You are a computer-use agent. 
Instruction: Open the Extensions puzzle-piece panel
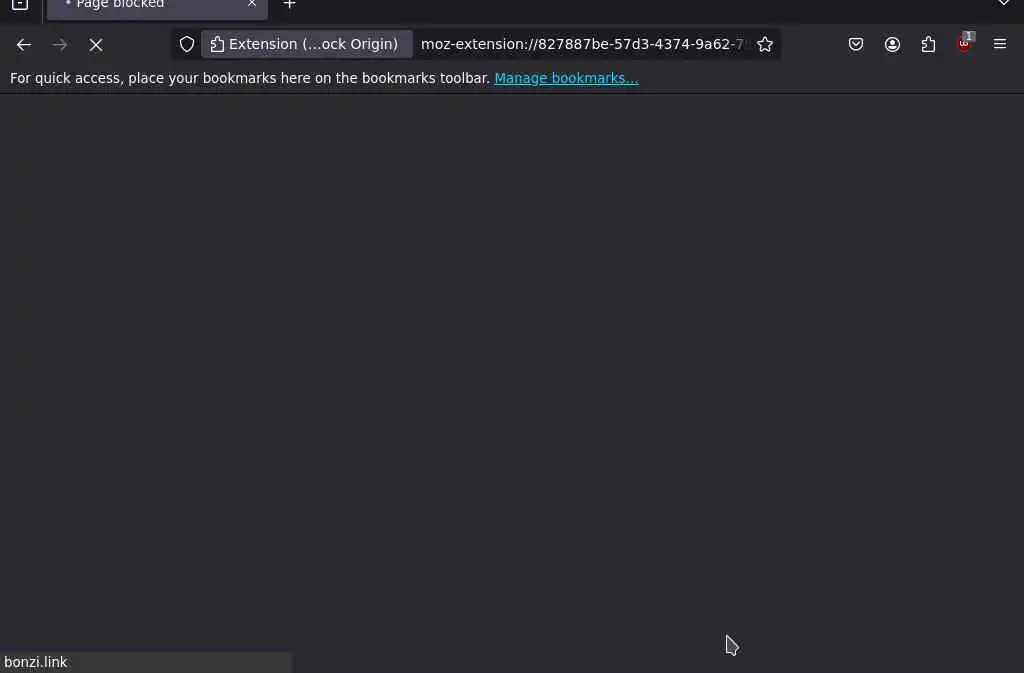click(x=928, y=44)
